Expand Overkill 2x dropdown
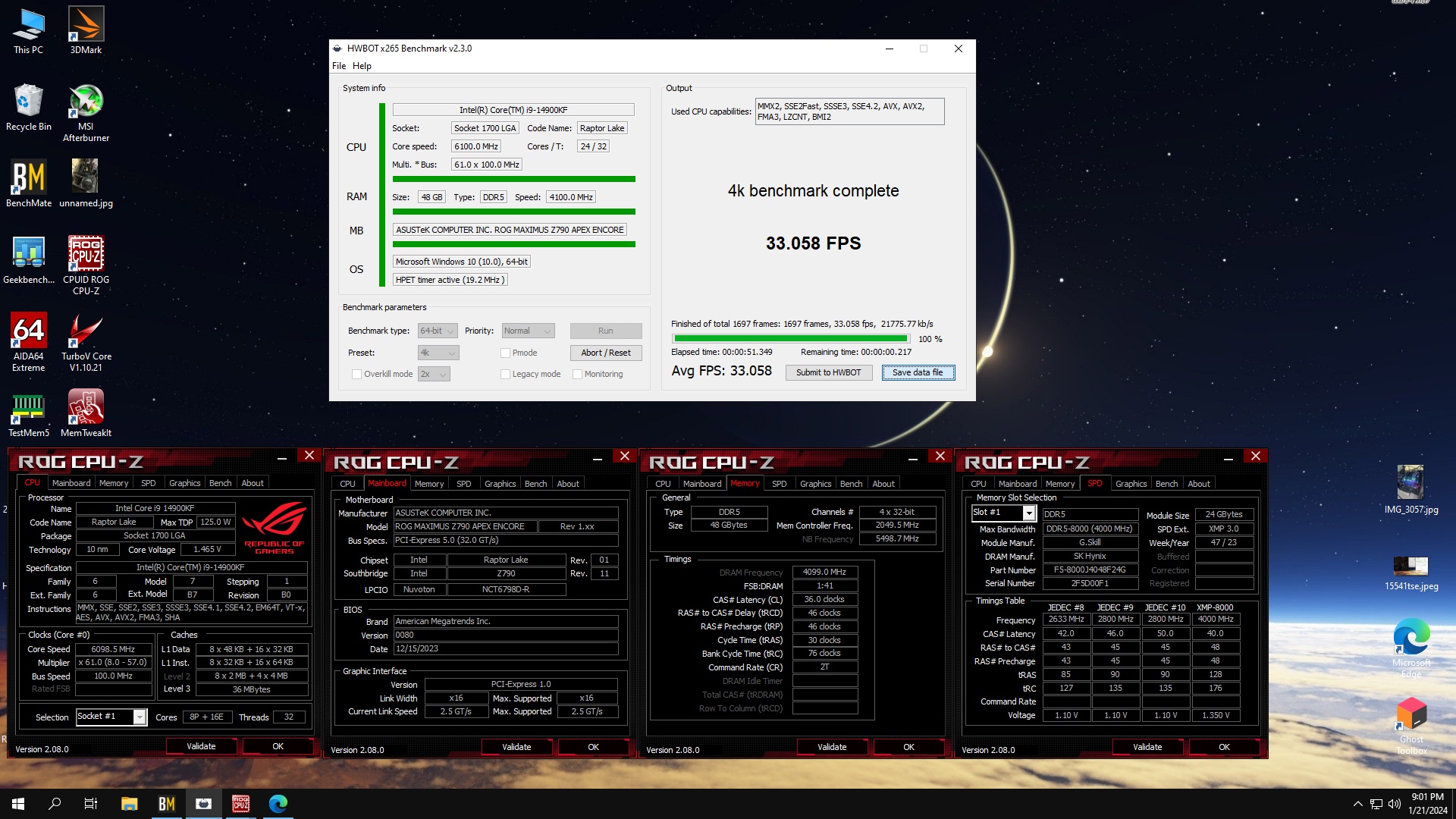The height and width of the screenshot is (819, 1456). (434, 374)
